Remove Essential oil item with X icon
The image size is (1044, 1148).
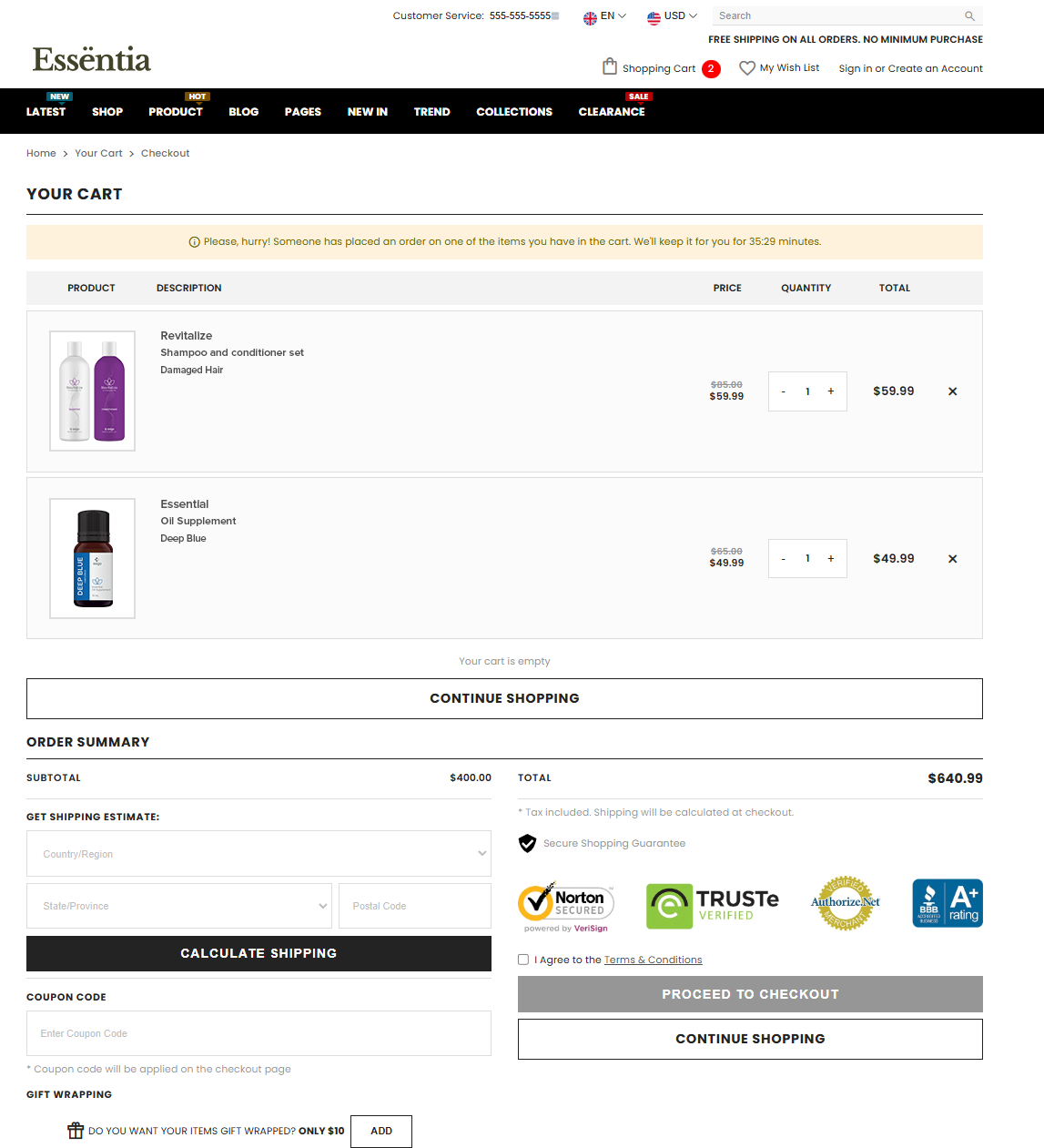click(952, 559)
